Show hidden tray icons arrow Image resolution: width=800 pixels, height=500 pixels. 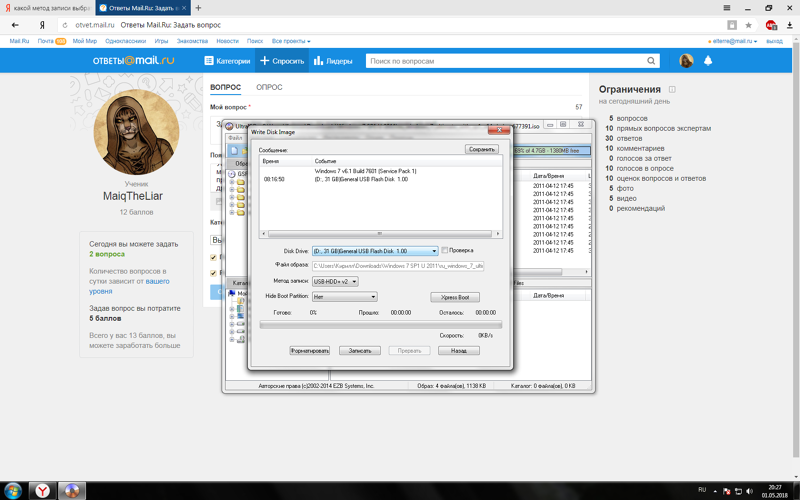click(x=715, y=491)
